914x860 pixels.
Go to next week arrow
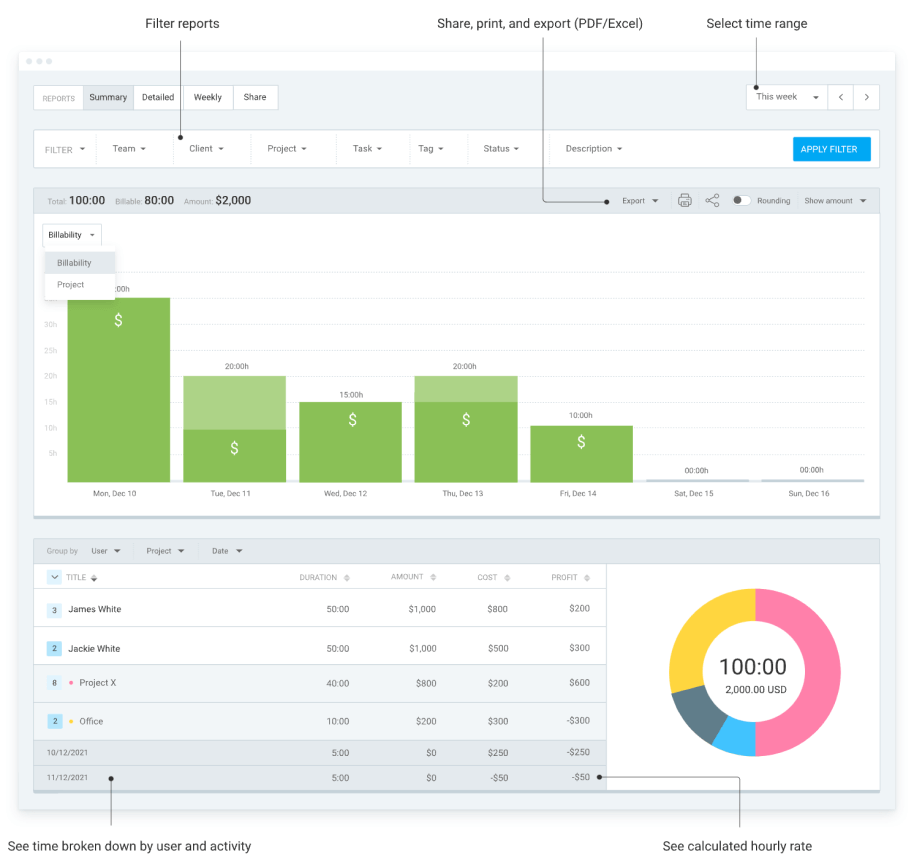coord(867,97)
